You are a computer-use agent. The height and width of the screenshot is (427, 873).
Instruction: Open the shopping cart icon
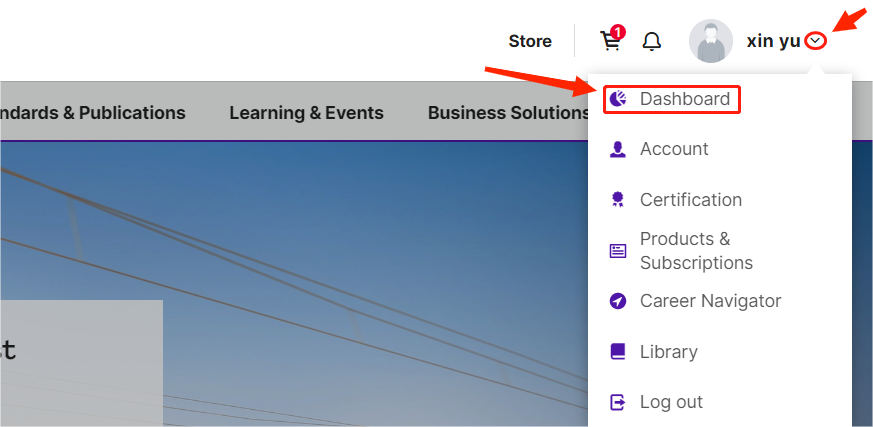(x=609, y=41)
